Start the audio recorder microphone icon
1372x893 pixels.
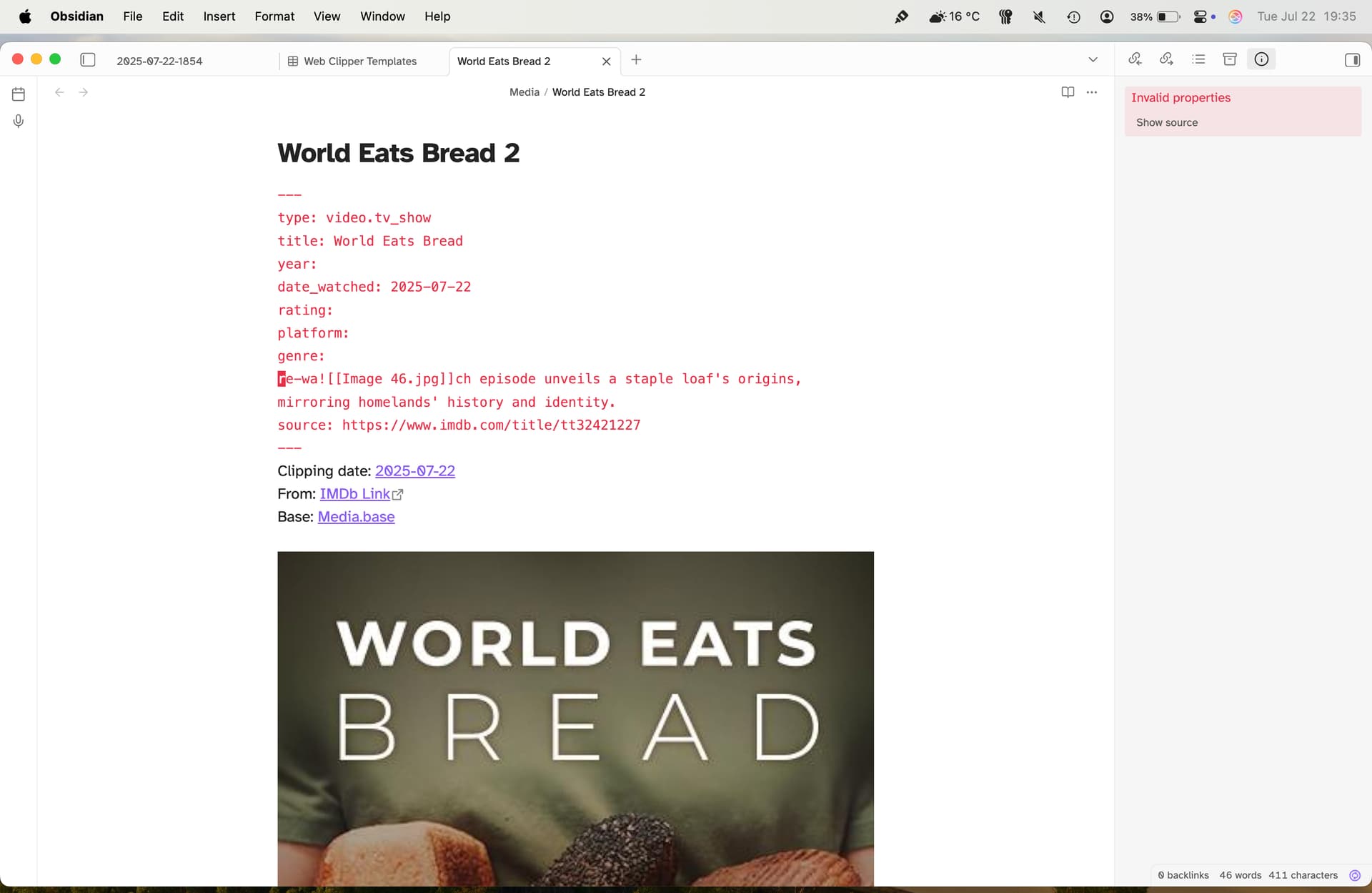(19, 121)
